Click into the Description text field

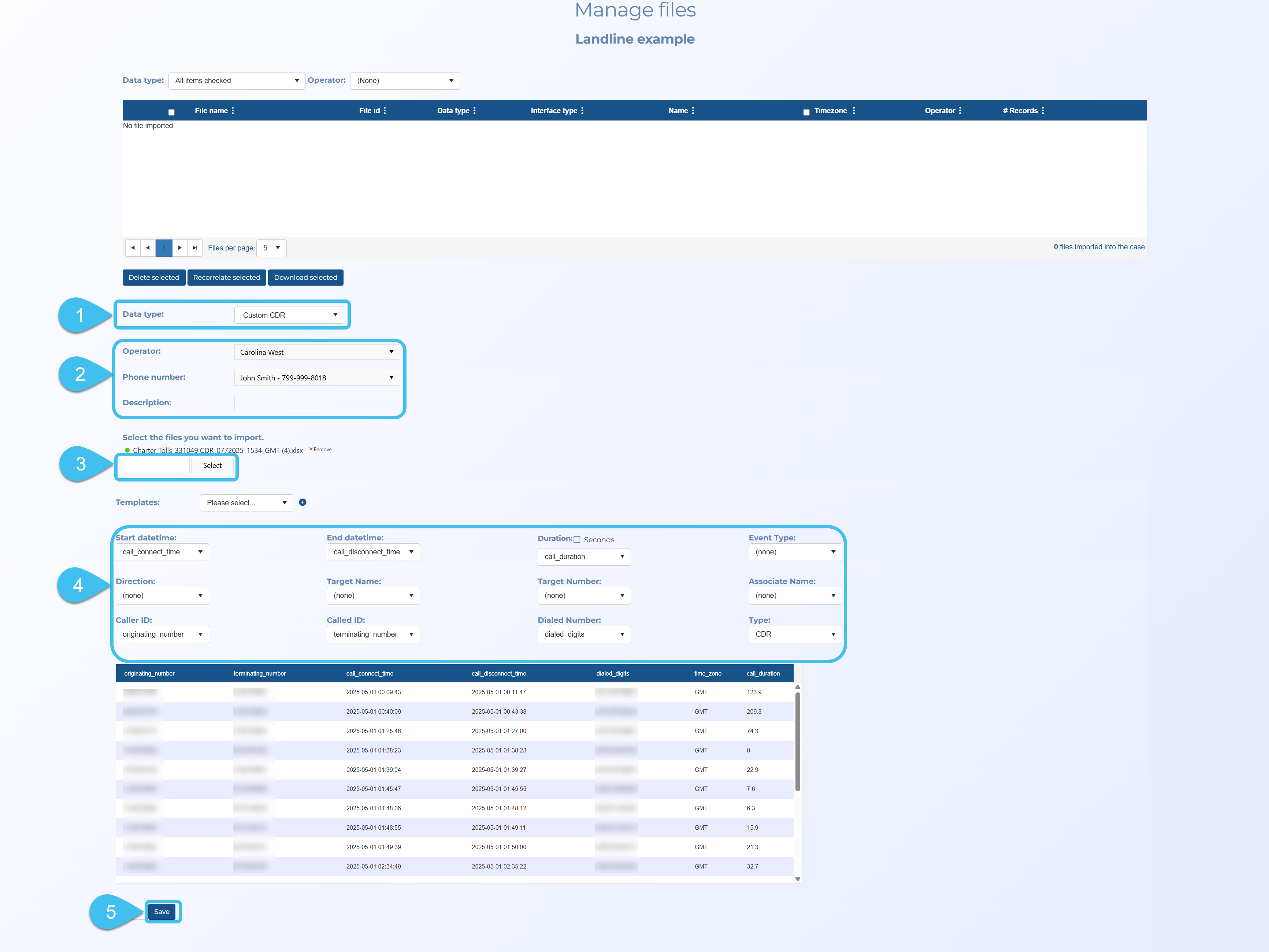[x=316, y=403]
